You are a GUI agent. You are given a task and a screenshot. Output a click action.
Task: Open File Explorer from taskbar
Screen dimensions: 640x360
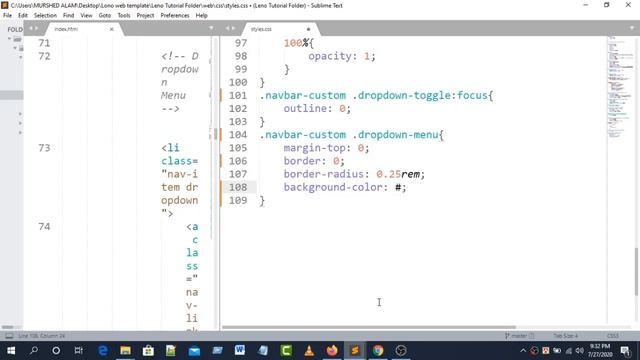(x=125, y=351)
